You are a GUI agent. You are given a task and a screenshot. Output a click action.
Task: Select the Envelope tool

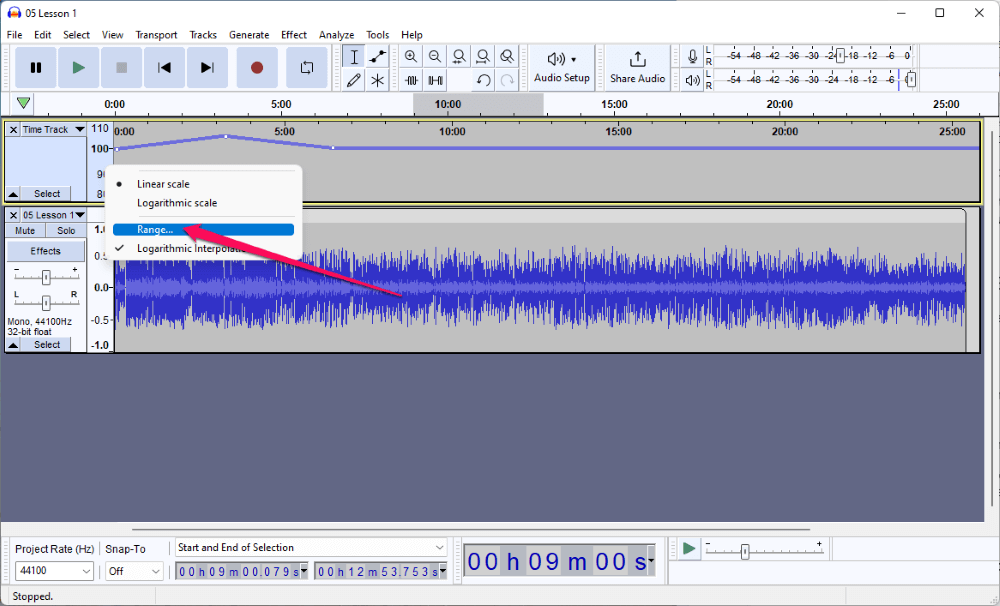tap(377, 56)
